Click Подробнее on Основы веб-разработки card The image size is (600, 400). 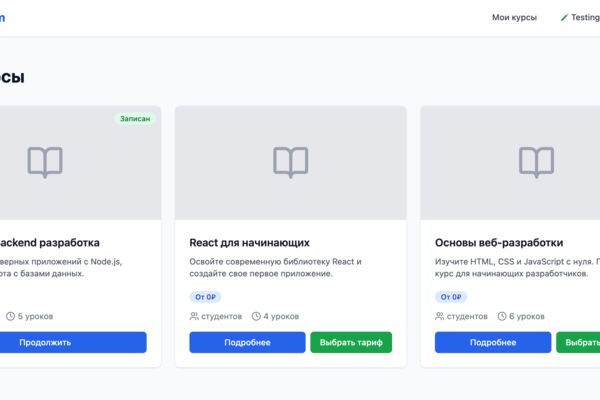coord(493,342)
